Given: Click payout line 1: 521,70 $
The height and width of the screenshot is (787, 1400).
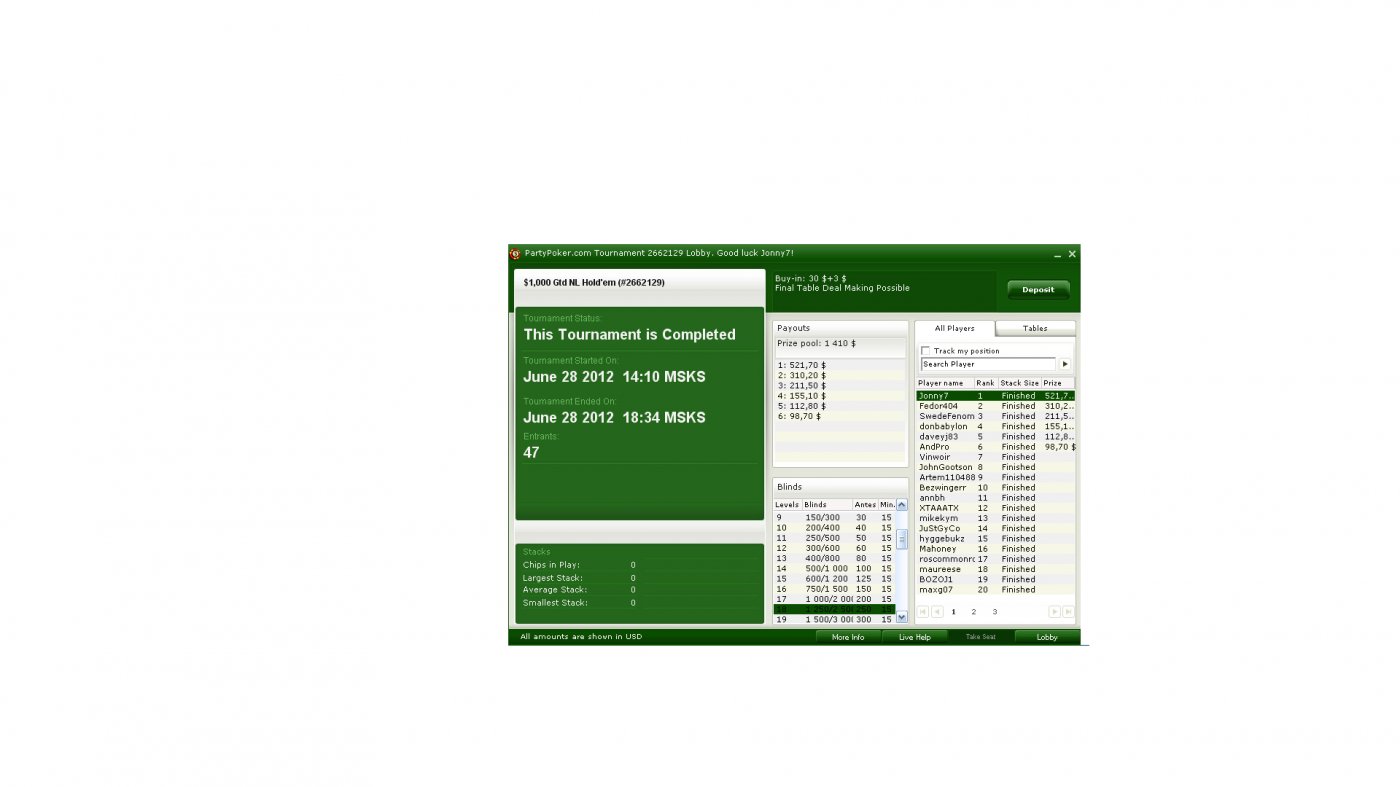Looking at the screenshot, I should tap(802, 365).
